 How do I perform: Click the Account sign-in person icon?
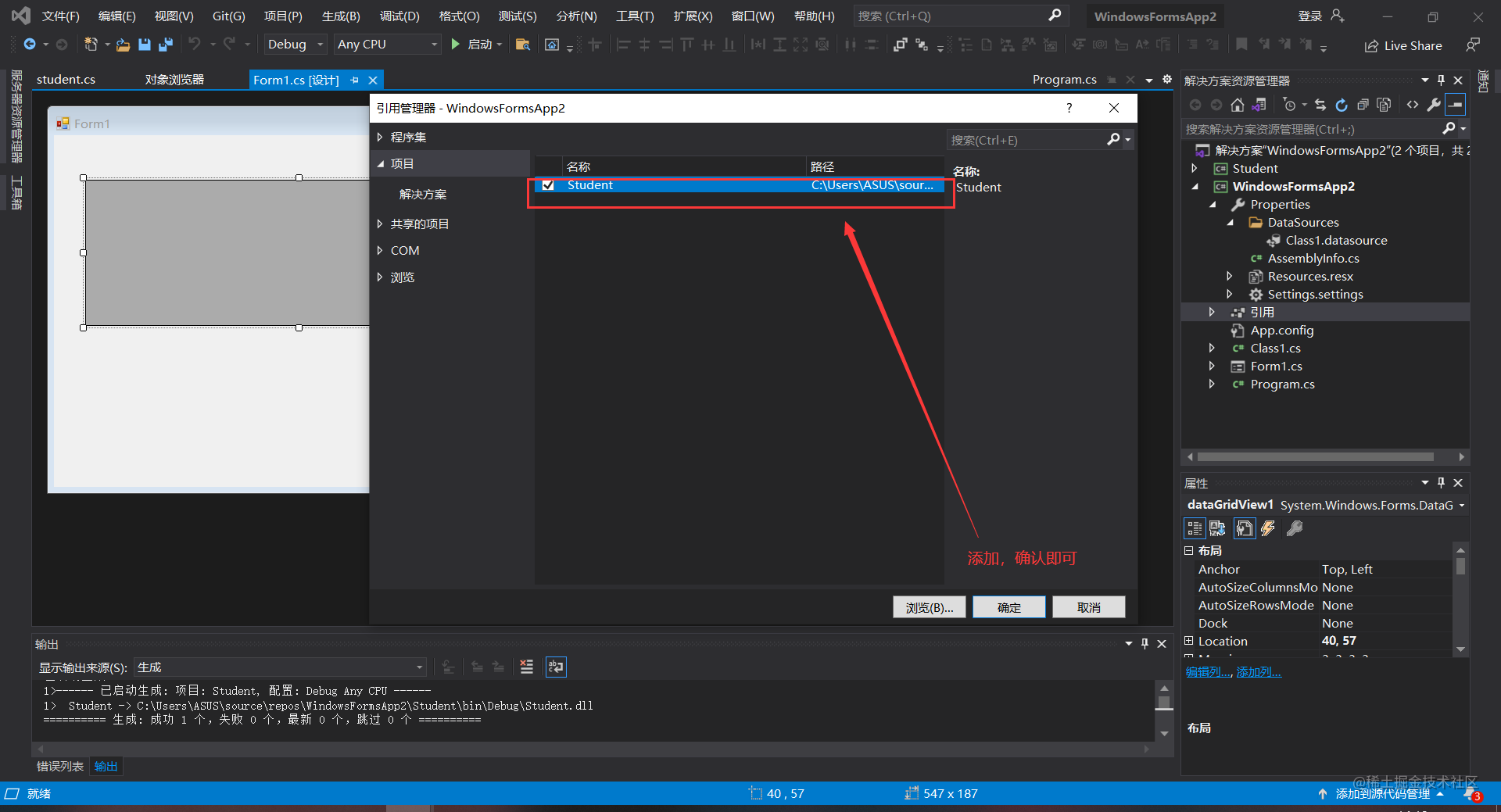(x=1338, y=16)
